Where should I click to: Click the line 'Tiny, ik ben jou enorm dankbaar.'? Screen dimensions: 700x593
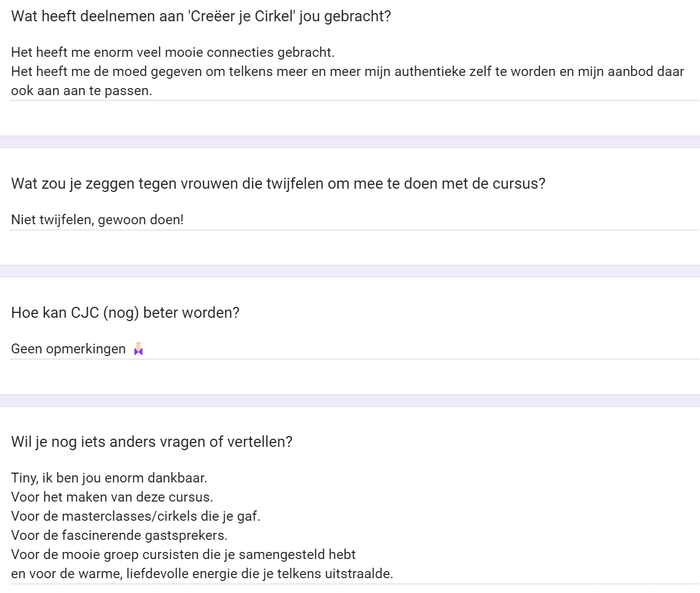coord(109,478)
